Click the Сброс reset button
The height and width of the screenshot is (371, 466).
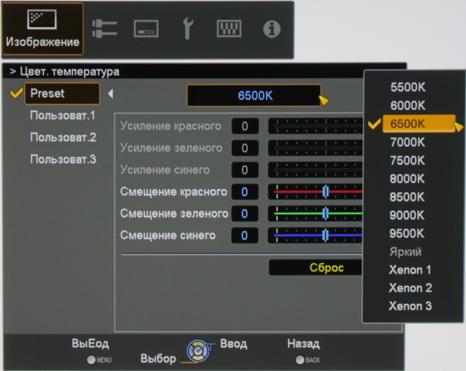[316, 267]
